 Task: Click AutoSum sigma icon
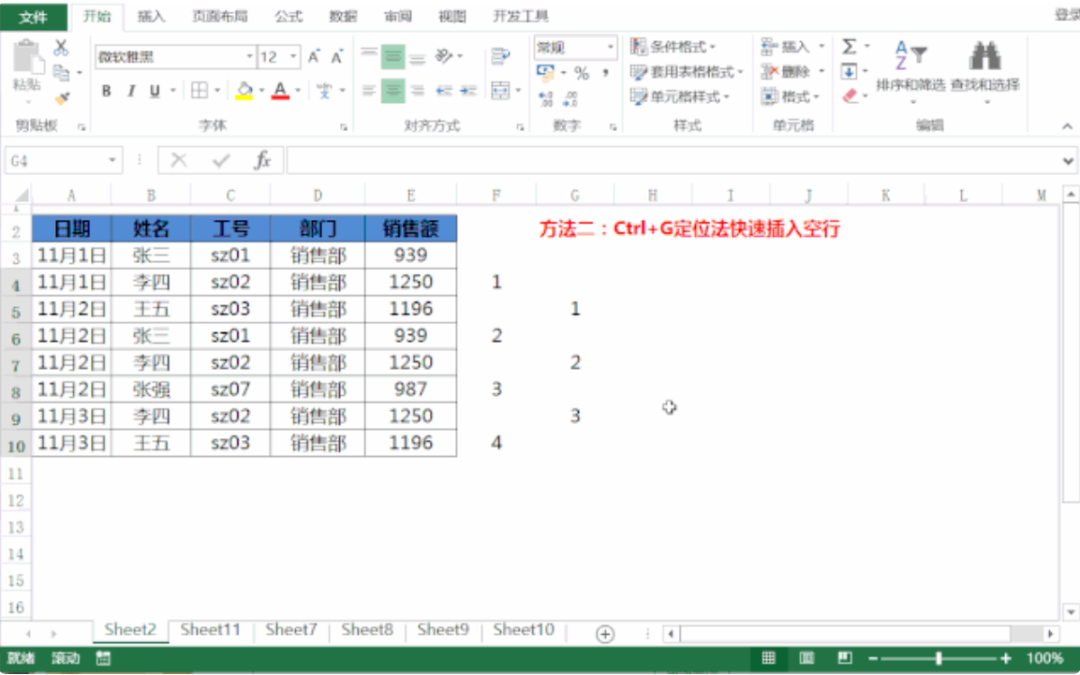pos(849,47)
